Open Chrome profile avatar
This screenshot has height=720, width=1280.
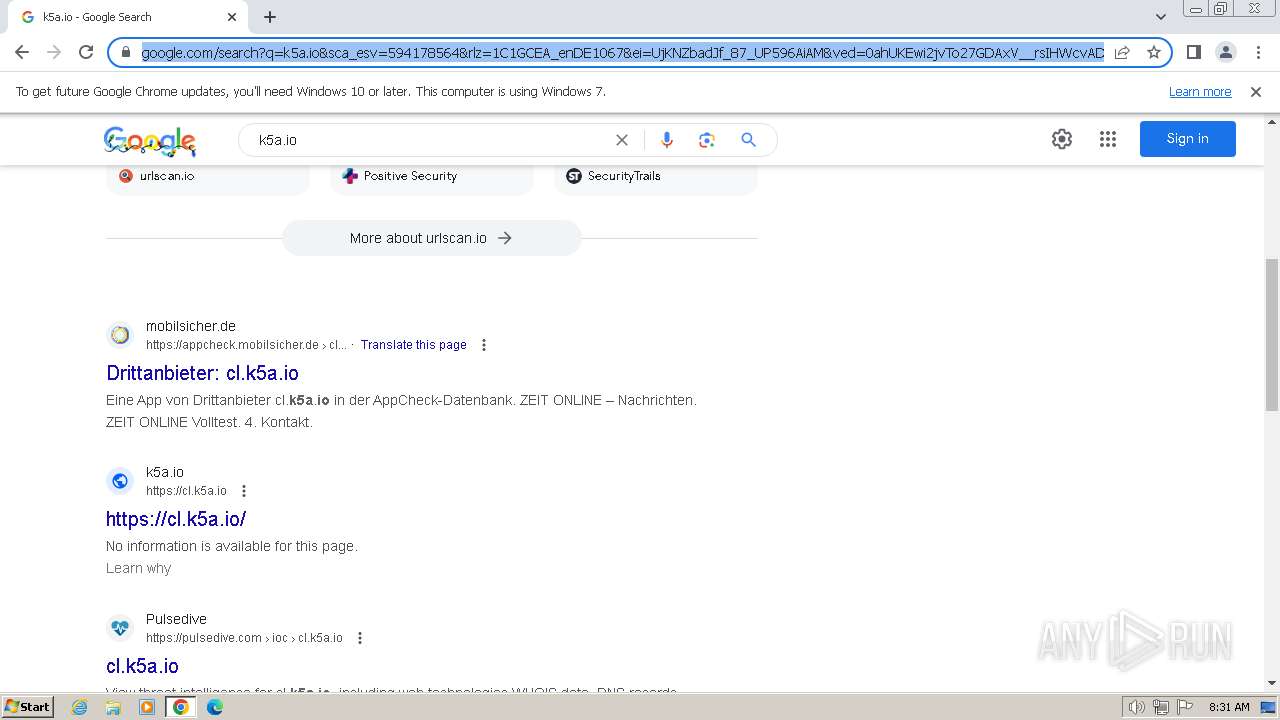tap(1226, 52)
